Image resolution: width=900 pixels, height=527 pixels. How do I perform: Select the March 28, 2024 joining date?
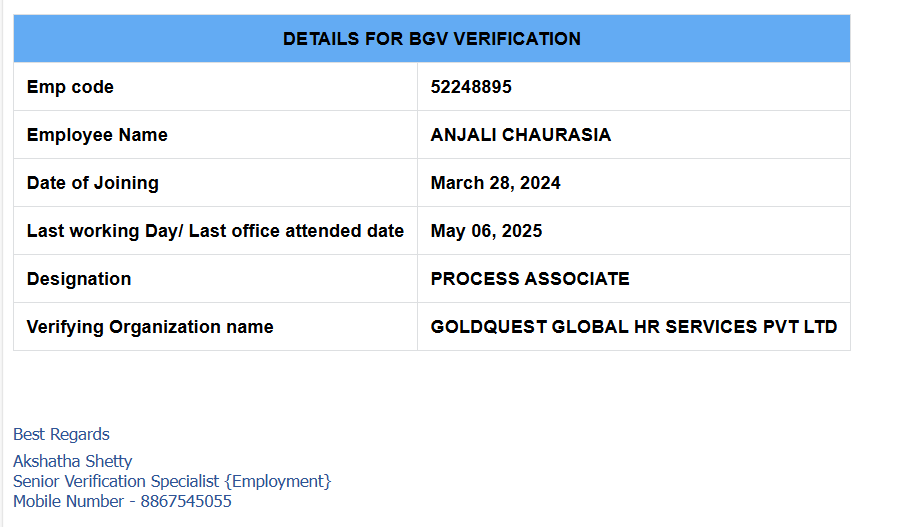pyautogui.click(x=495, y=183)
